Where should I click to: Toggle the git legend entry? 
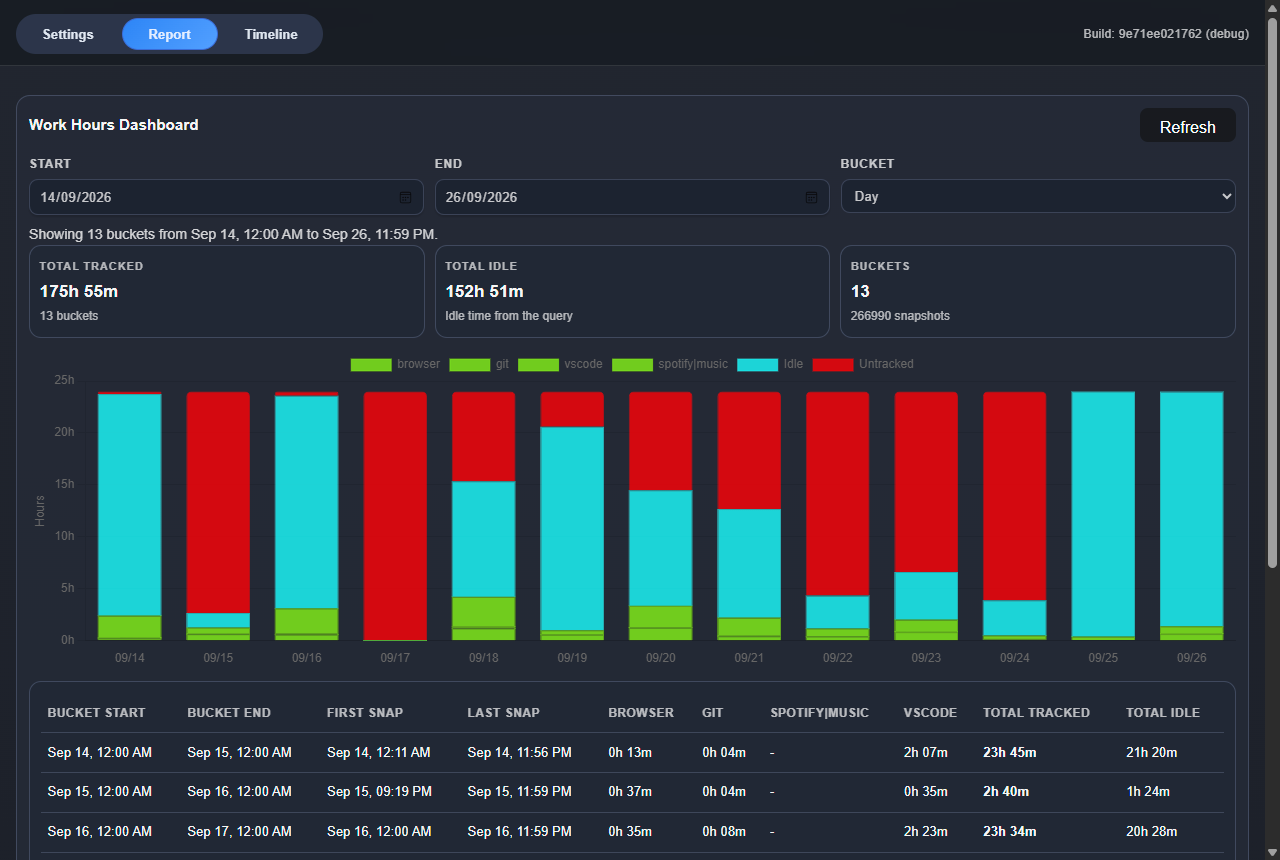click(479, 364)
